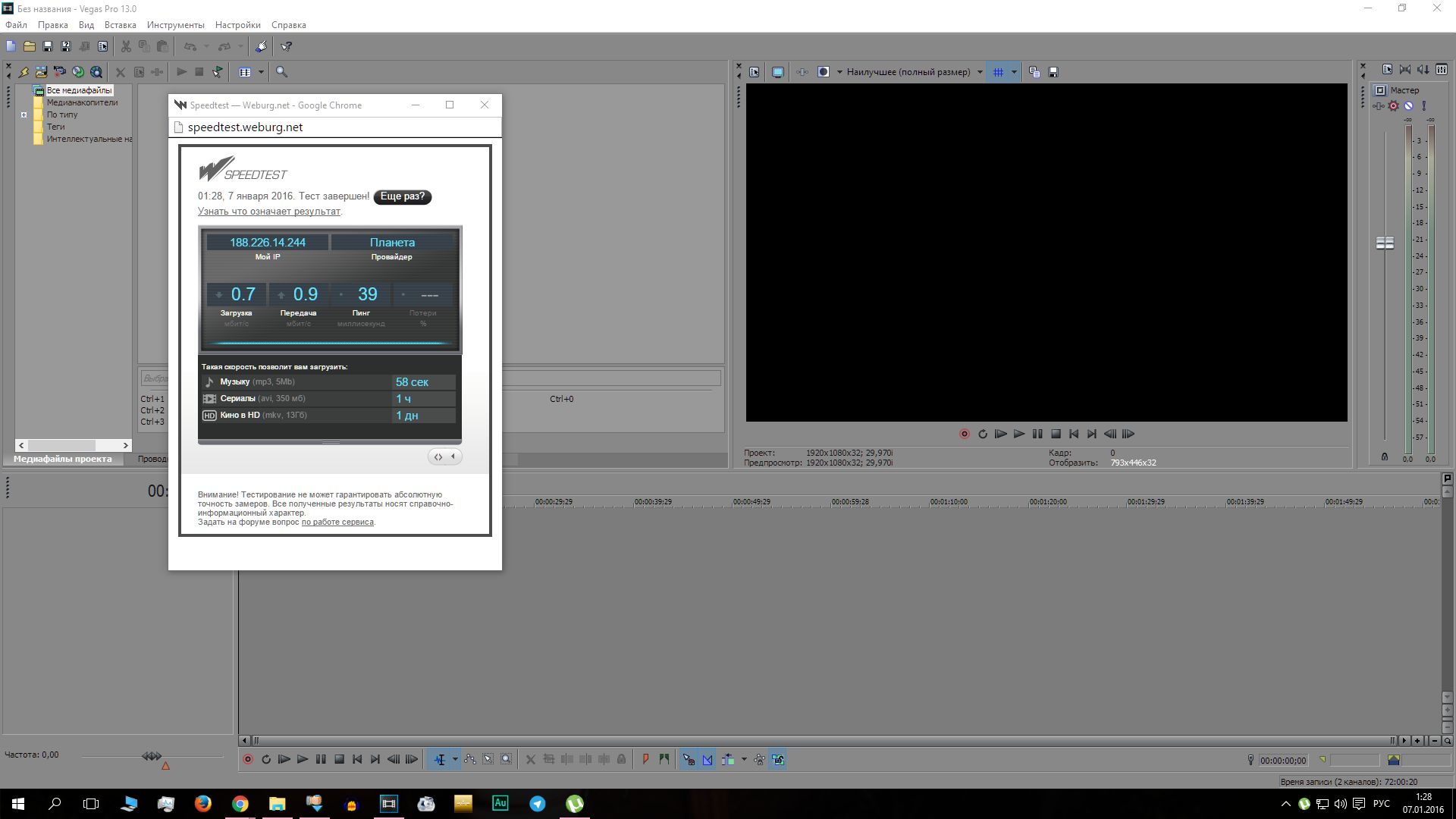This screenshot has height=819, width=1456.
Task: Open the Вставка menu
Action: 121,25
